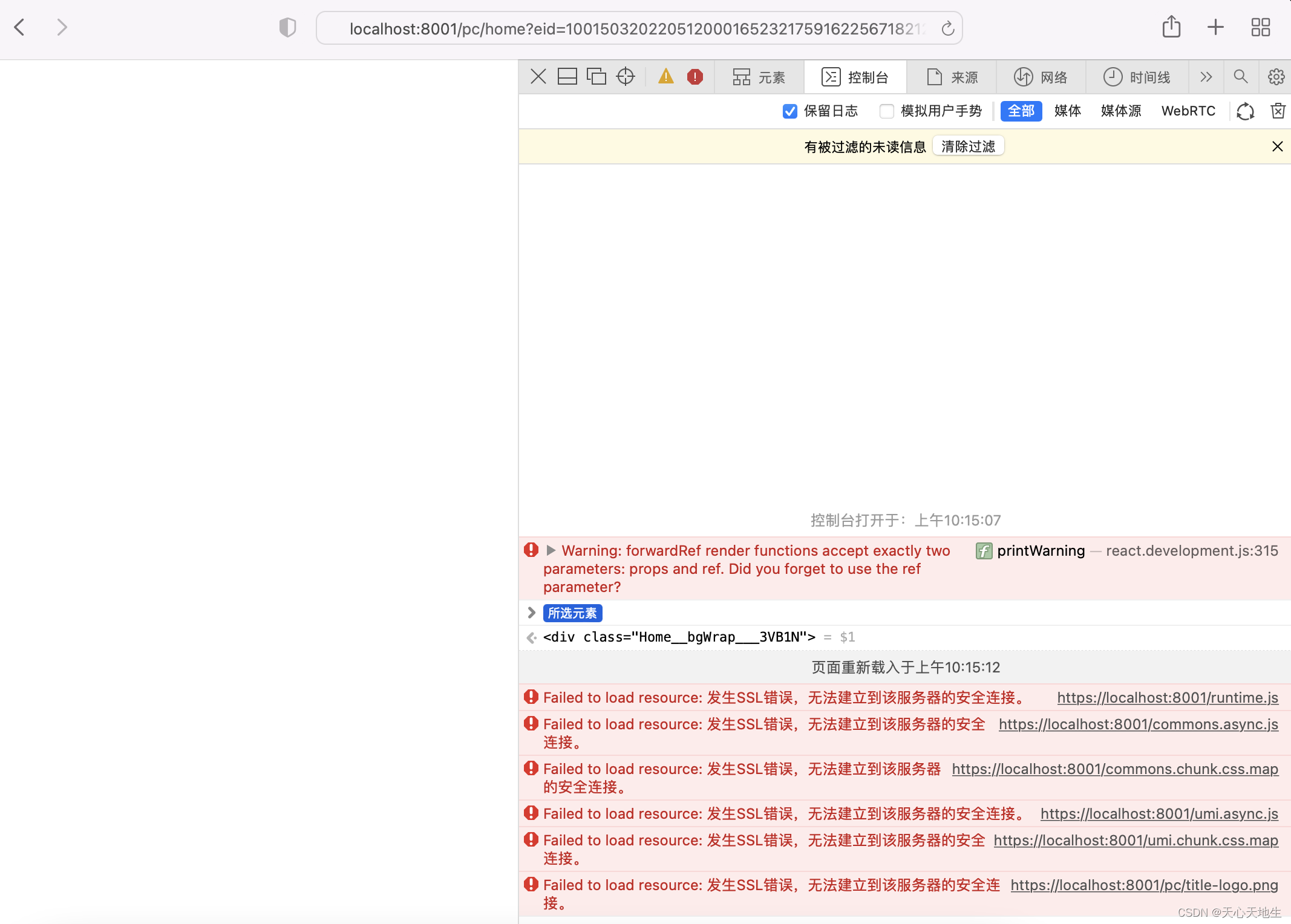Switch to the 网络 tab

click(1041, 77)
